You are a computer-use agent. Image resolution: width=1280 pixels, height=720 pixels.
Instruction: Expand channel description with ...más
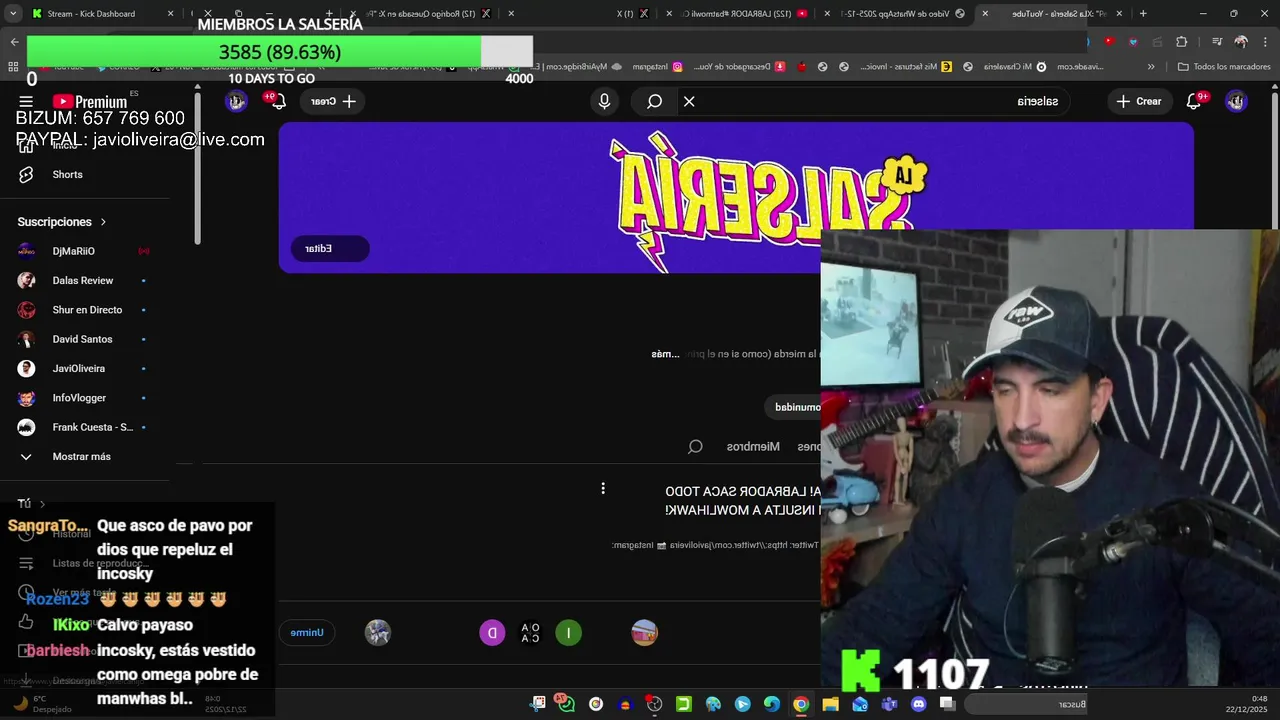coord(666,354)
